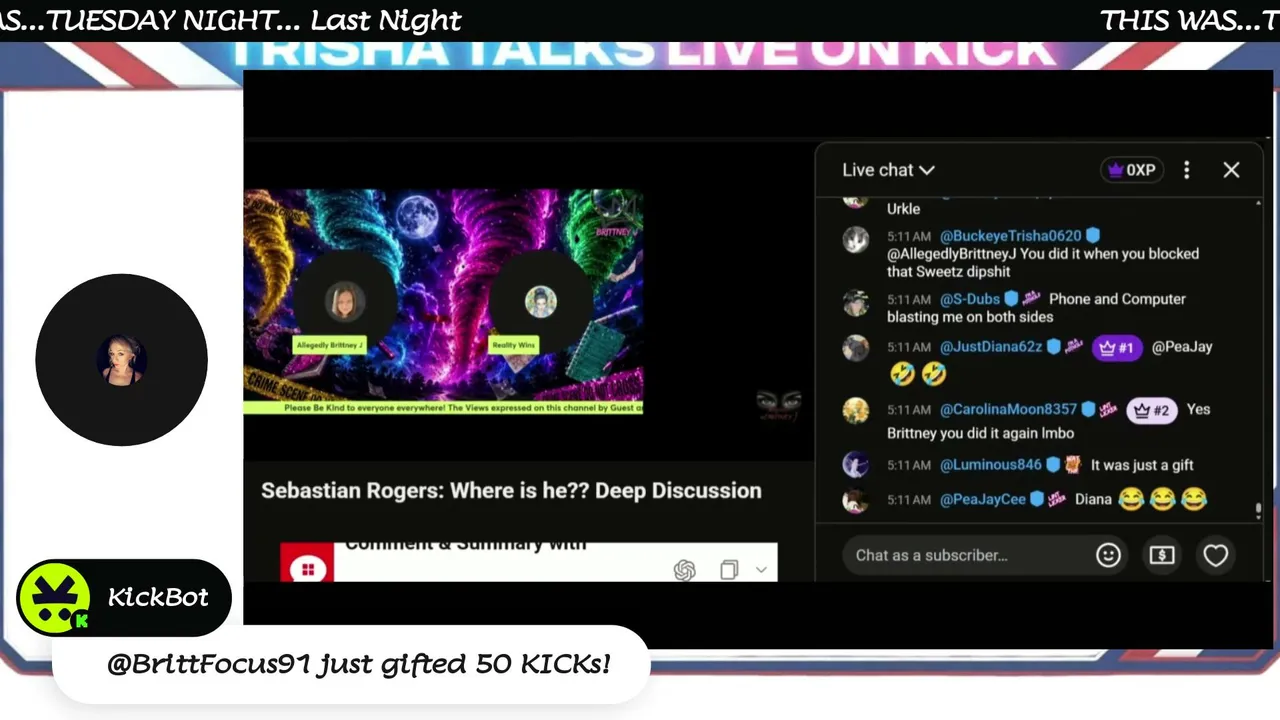
Task: Click the @S-Dubs username in chat
Action: click(x=970, y=299)
